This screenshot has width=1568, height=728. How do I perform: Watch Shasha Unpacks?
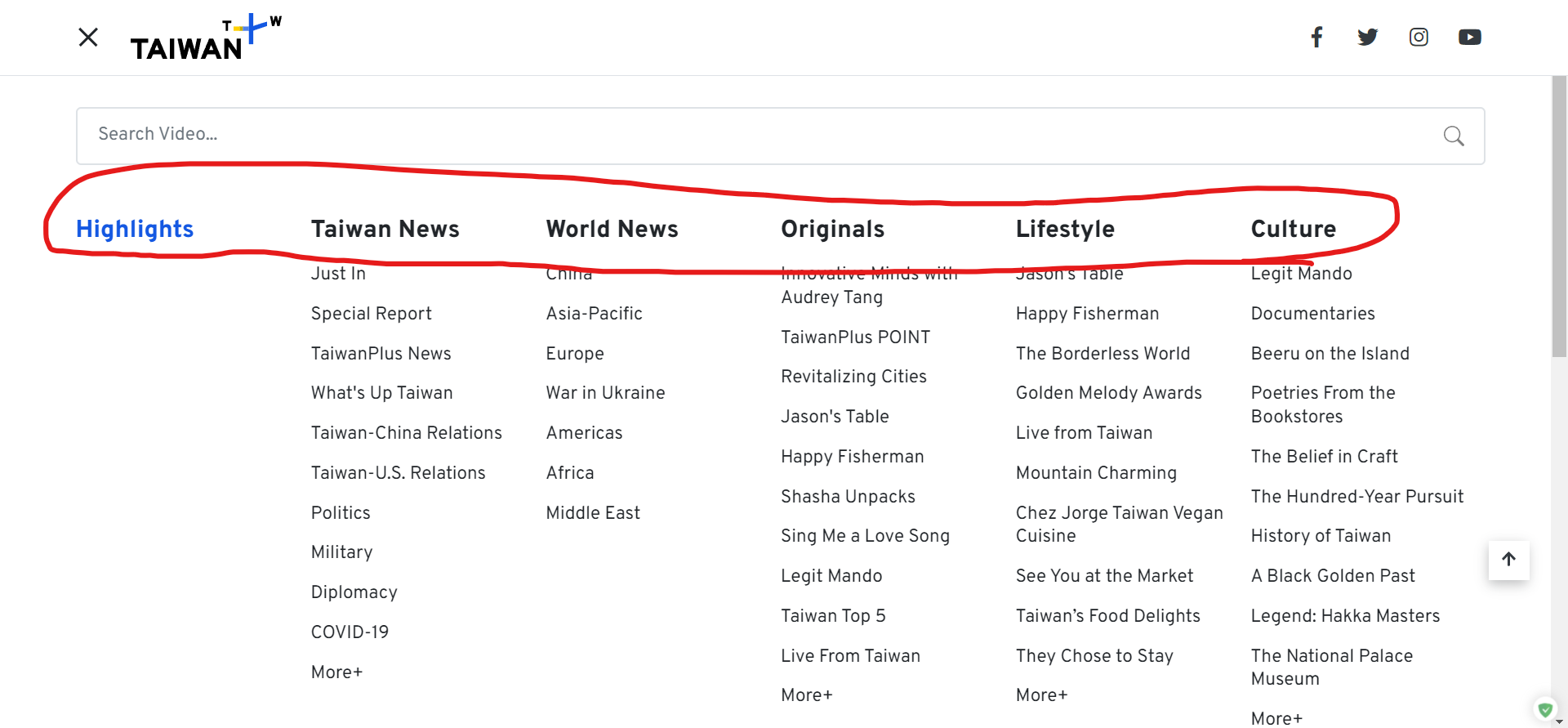pos(849,496)
